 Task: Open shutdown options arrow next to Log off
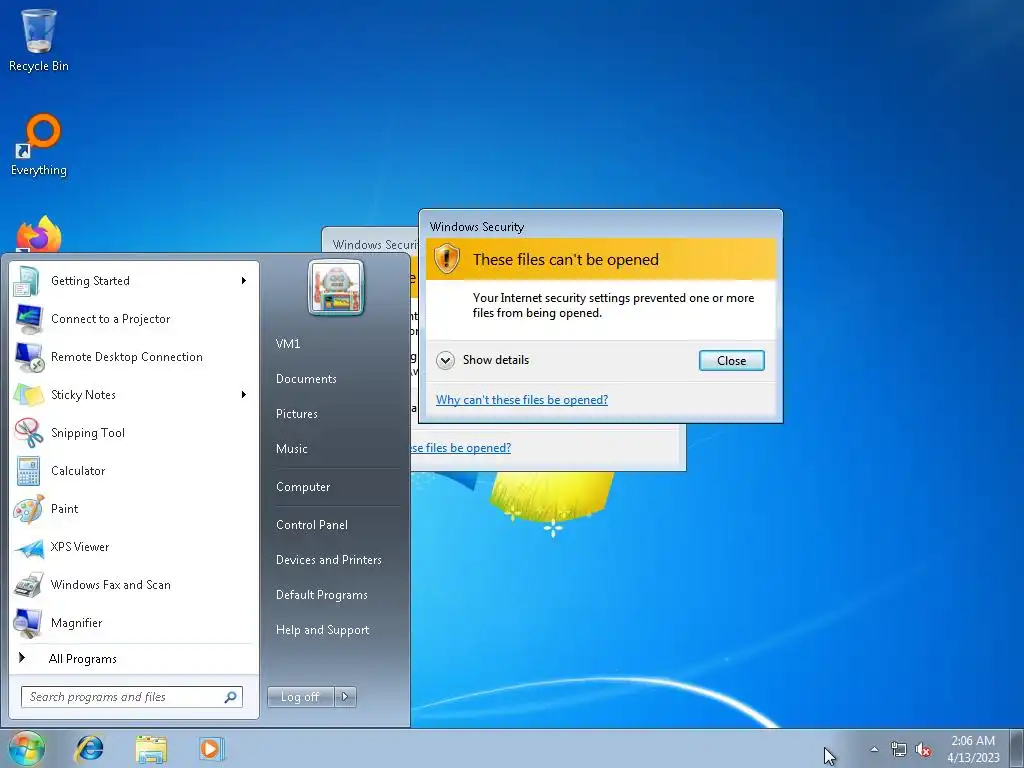point(345,697)
